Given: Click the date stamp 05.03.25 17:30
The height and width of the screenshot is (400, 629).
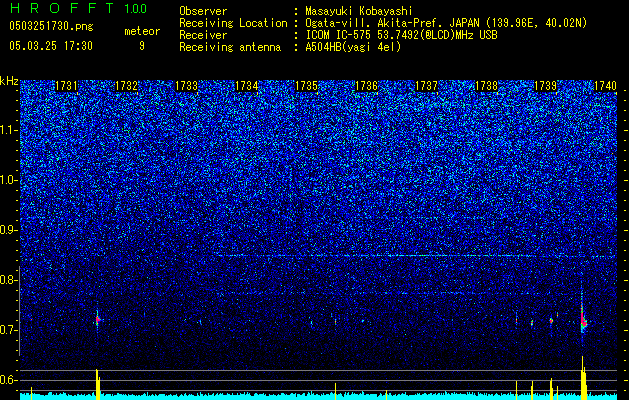Looking at the screenshot, I should pyautogui.click(x=51, y=46).
